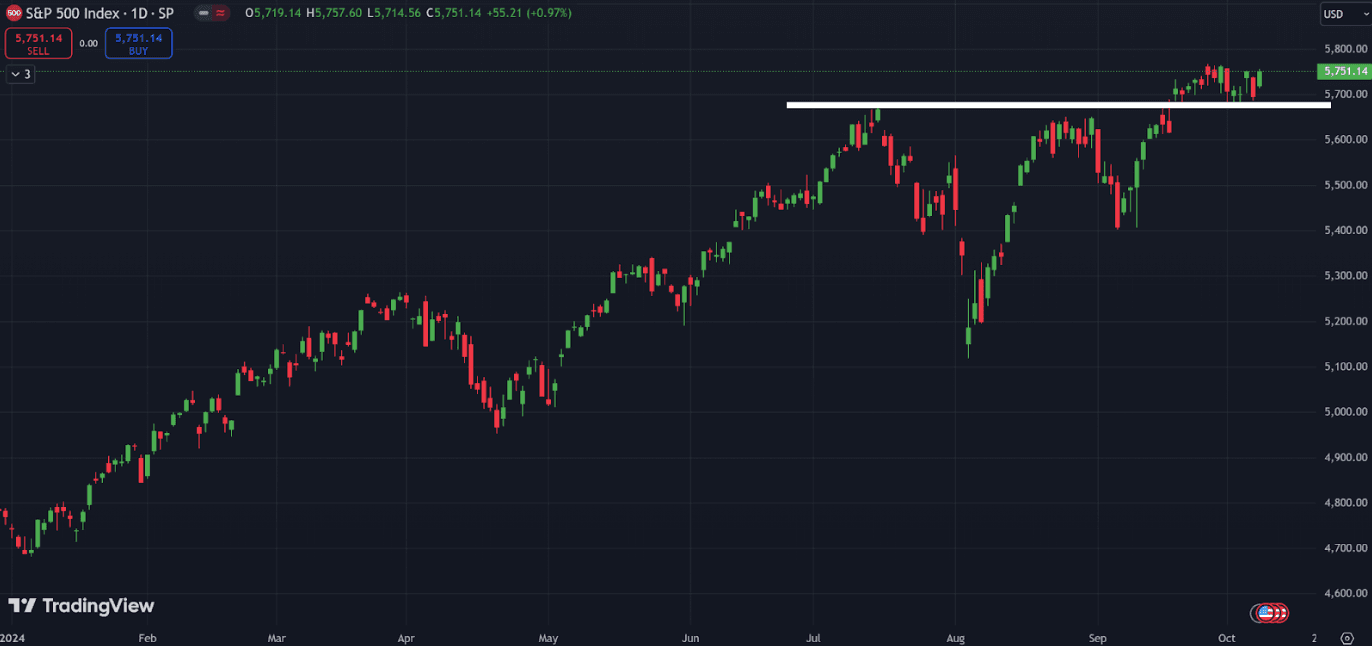Click the grey circle event marker
The height and width of the screenshot is (646, 1372).
(x=1256, y=612)
